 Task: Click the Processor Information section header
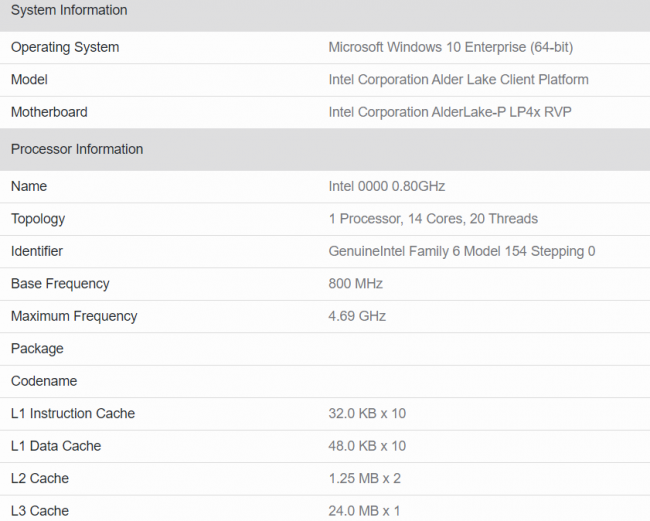pyautogui.click(x=77, y=149)
